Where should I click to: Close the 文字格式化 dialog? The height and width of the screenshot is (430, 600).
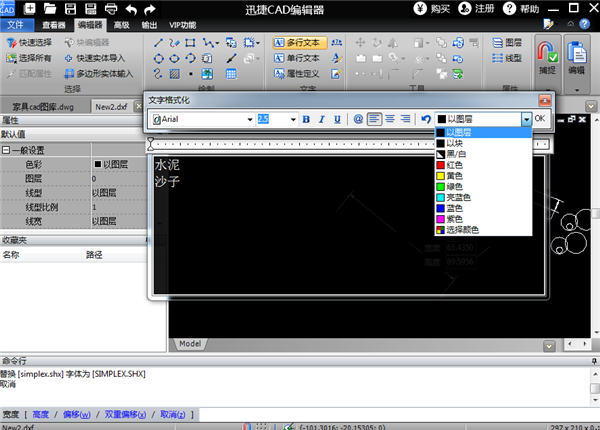[x=545, y=100]
